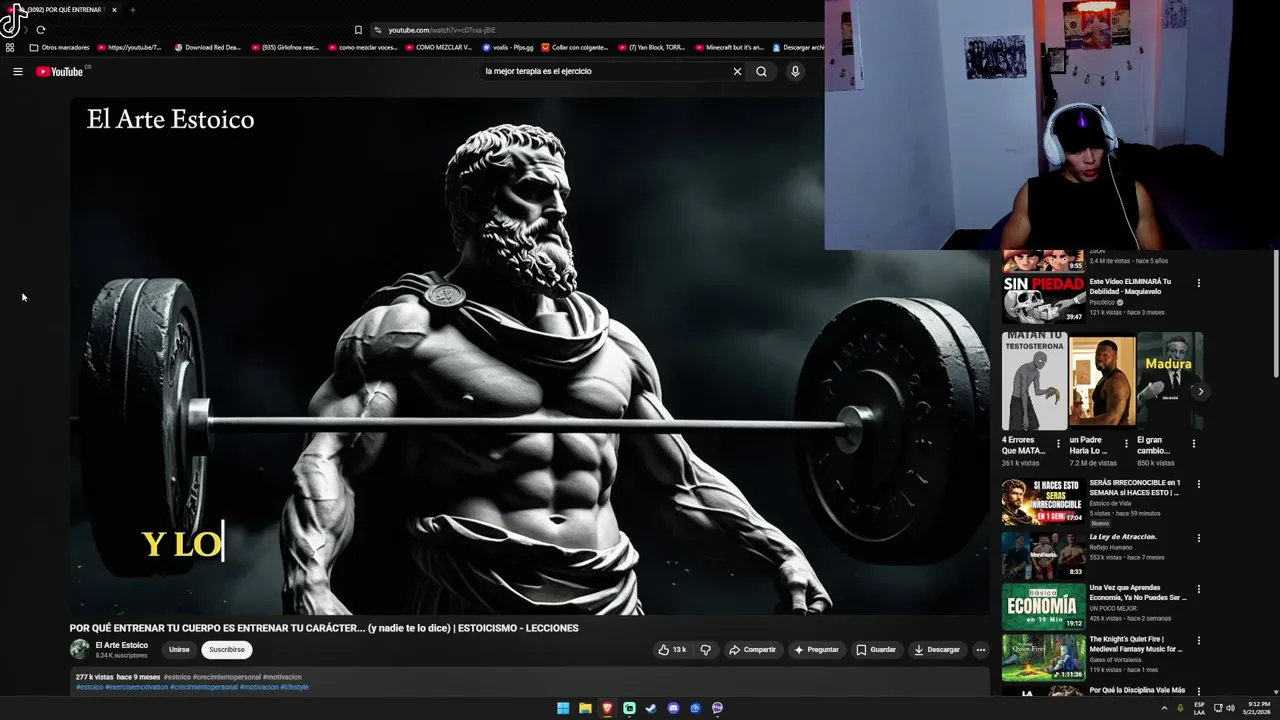Open options for El gran cambio short
This screenshot has width=1280, height=720.
pyautogui.click(x=1193, y=444)
